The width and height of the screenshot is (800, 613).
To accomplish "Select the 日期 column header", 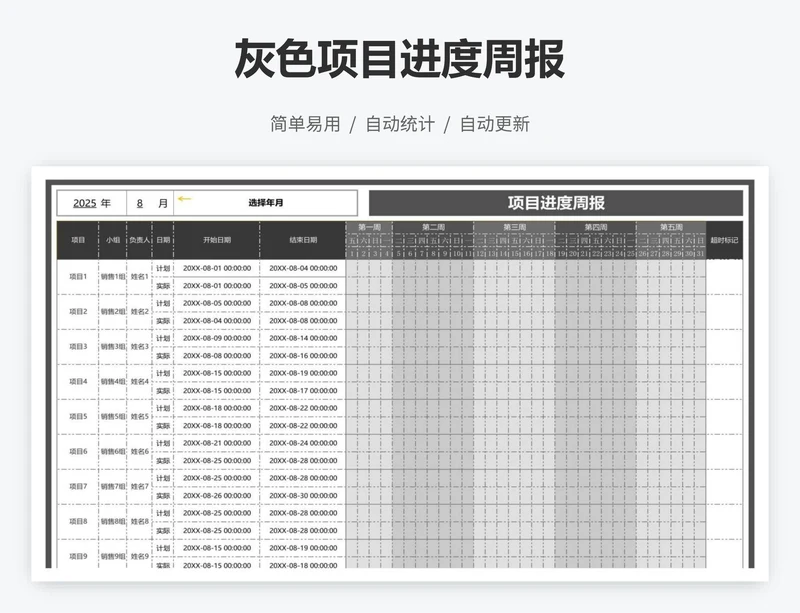I will pyautogui.click(x=163, y=240).
